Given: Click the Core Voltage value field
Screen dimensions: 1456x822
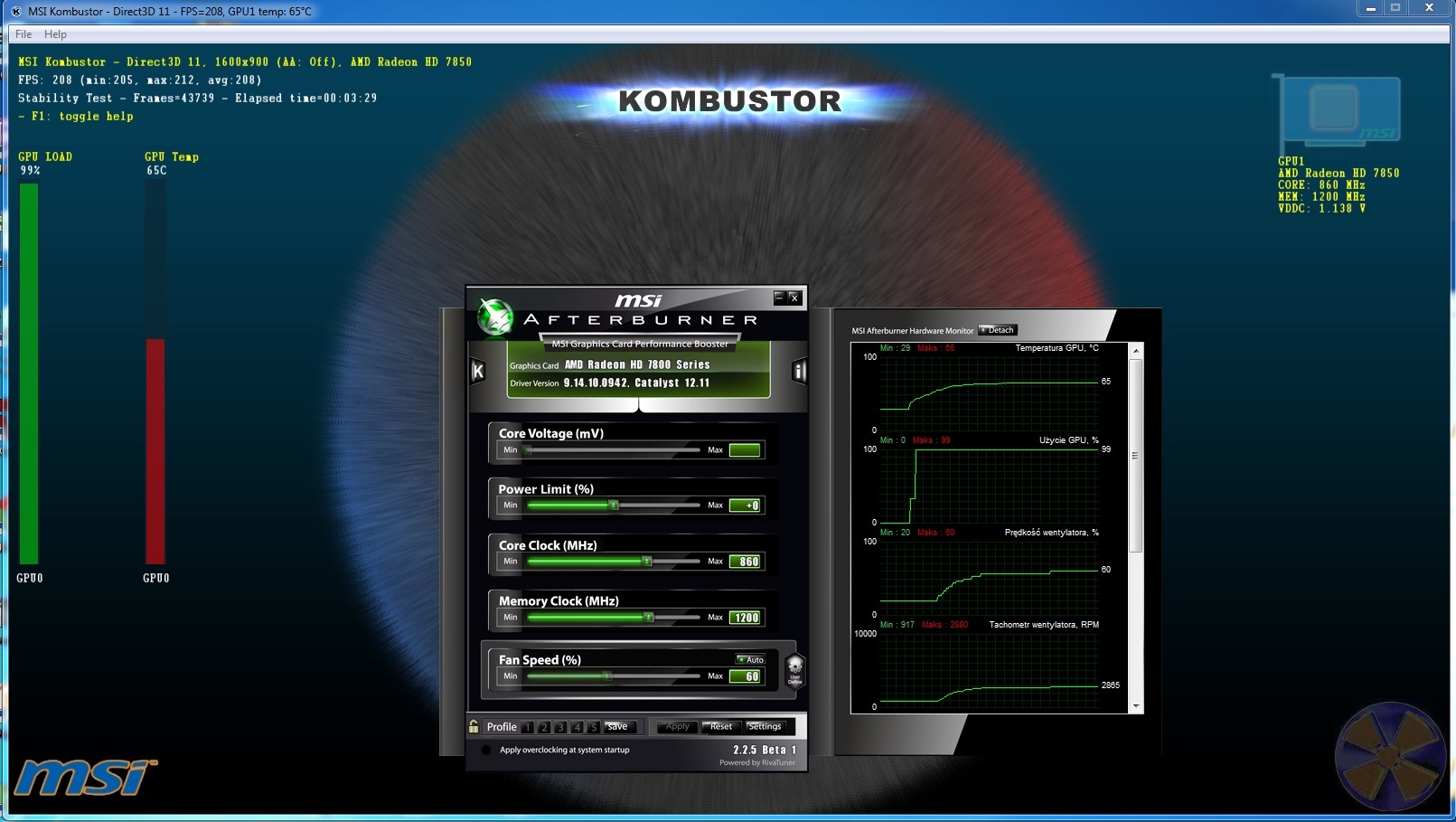Looking at the screenshot, I should click(745, 450).
